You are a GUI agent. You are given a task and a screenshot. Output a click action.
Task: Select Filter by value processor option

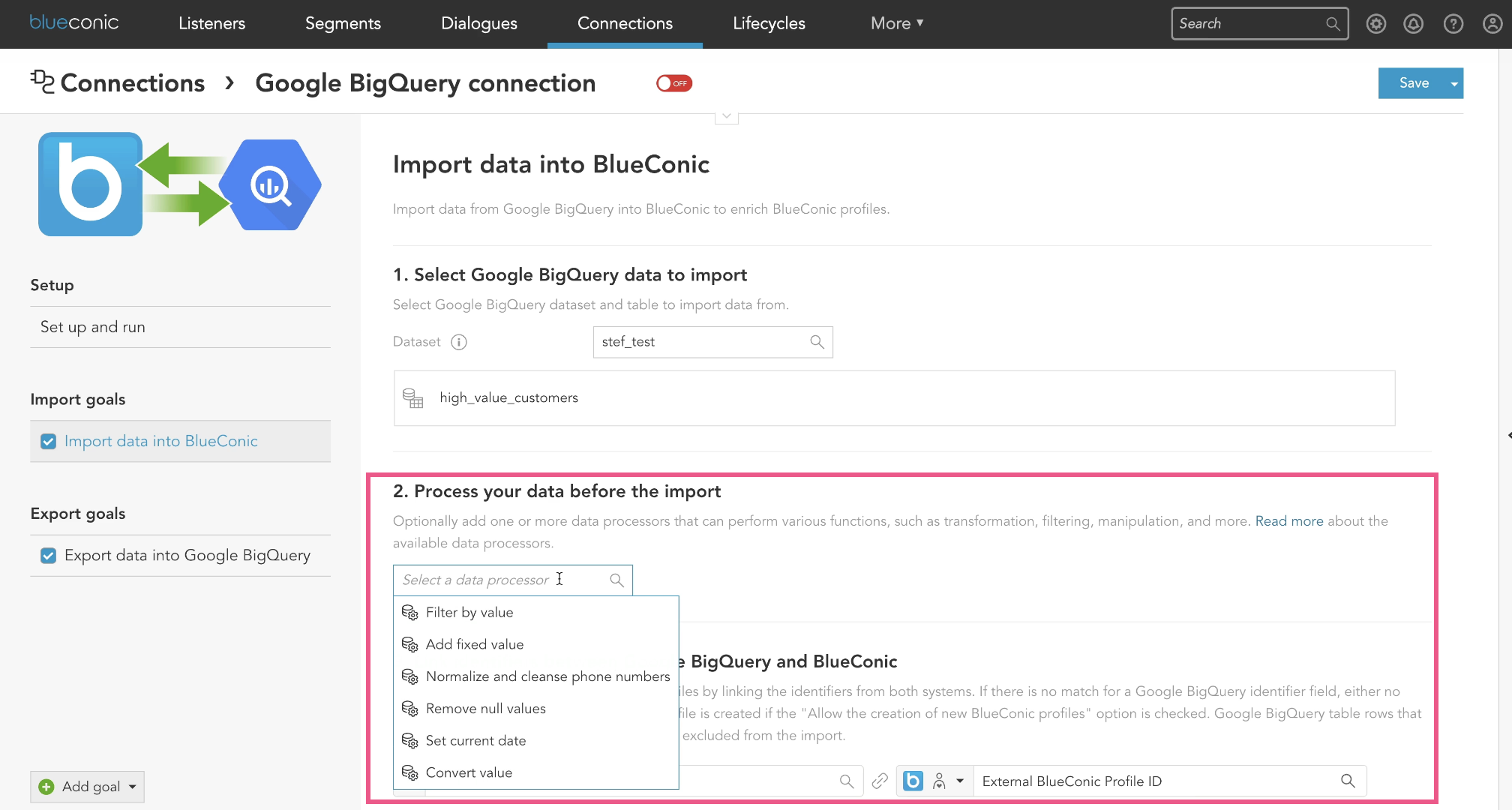tap(469, 612)
